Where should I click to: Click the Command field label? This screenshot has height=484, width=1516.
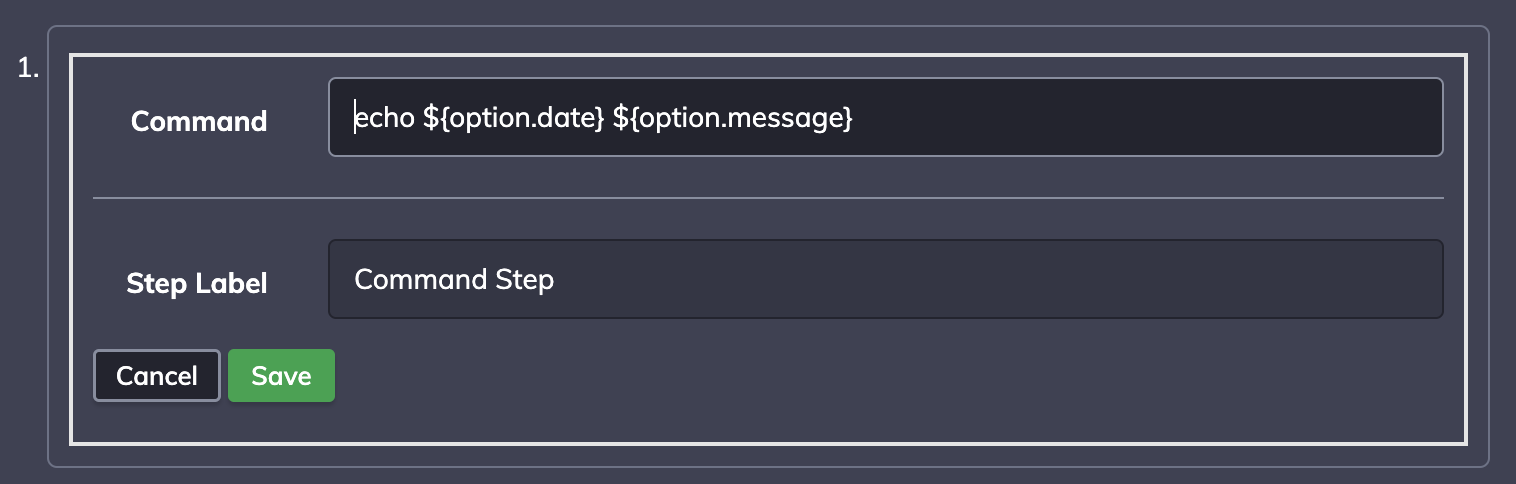(199, 121)
